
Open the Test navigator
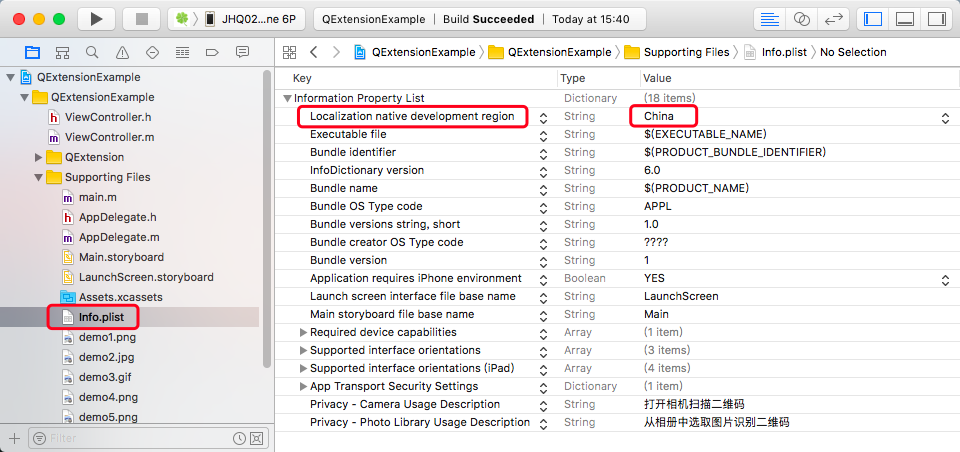point(152,52)
